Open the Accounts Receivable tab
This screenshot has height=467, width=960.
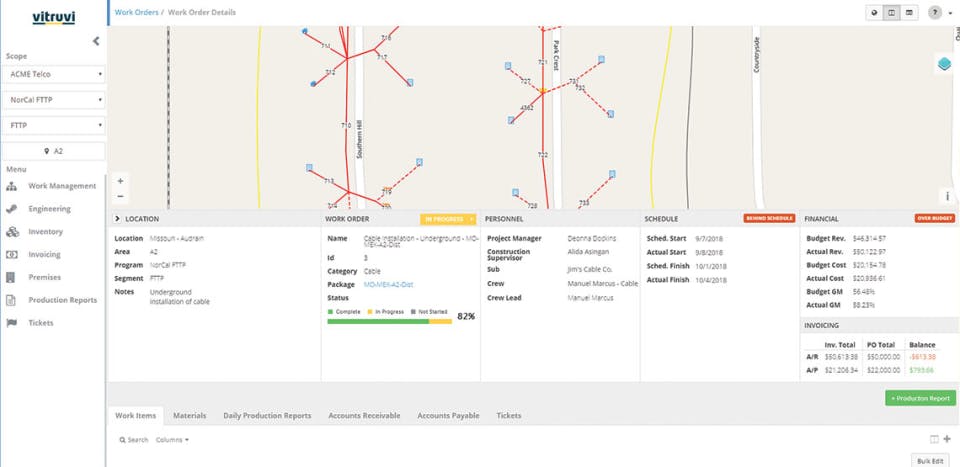[x=366, y=415]
